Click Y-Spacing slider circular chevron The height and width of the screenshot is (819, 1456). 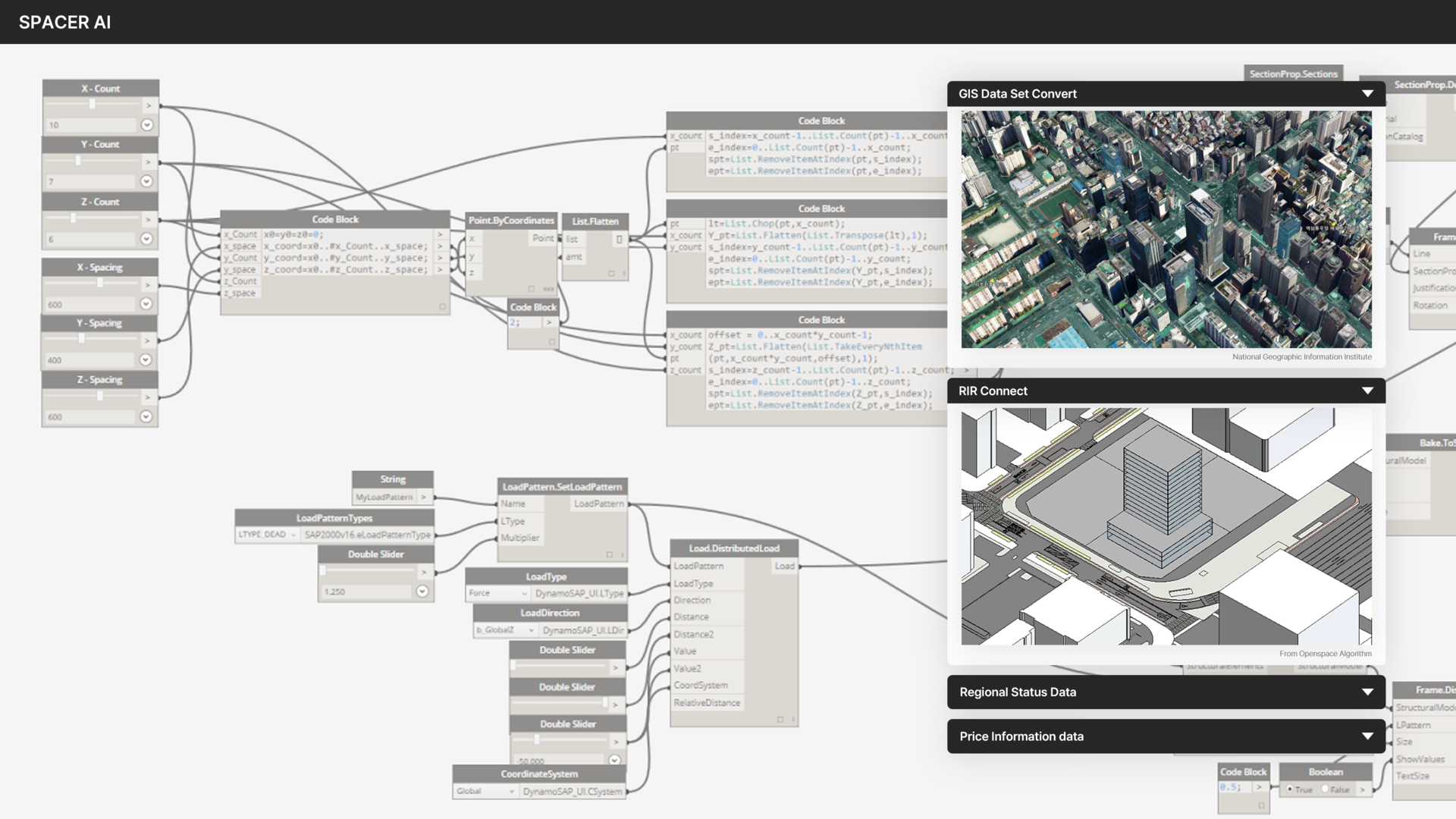tap(146, 360)
